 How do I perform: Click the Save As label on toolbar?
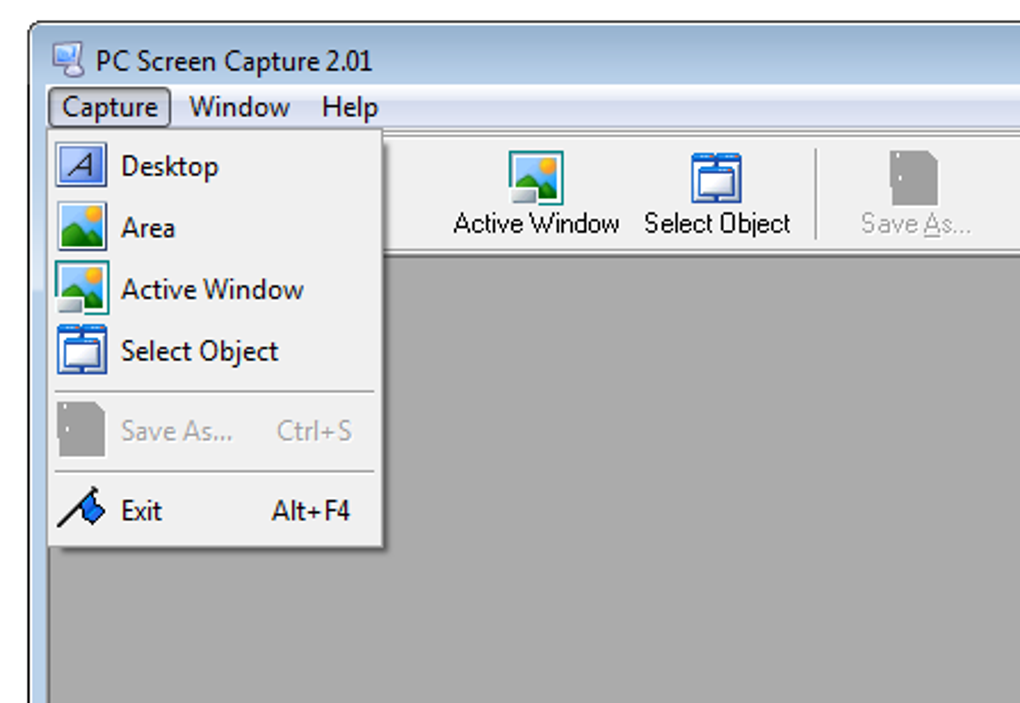[x=915, y=224]
